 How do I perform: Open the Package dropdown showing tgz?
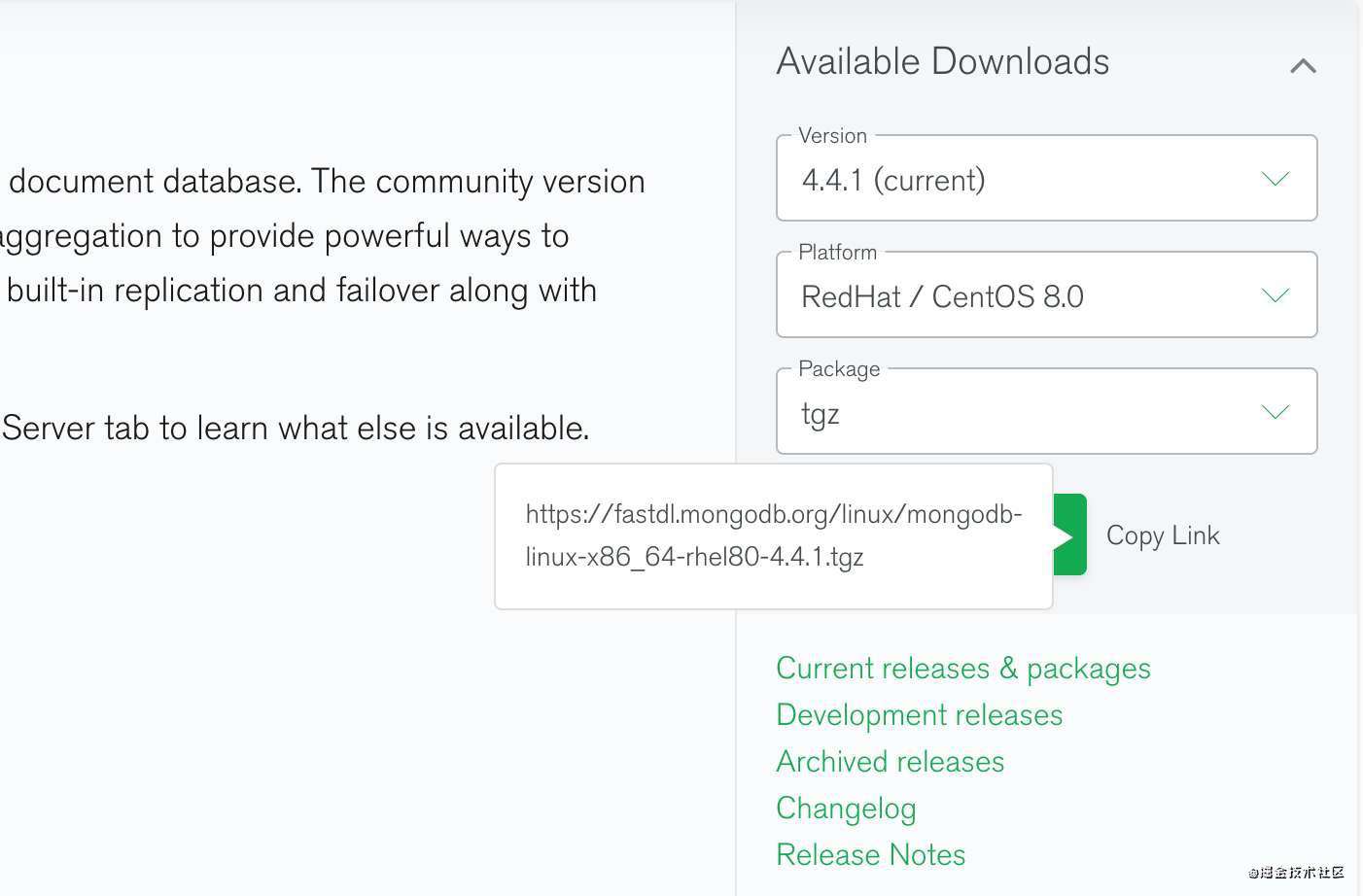tap(1047, 412)
